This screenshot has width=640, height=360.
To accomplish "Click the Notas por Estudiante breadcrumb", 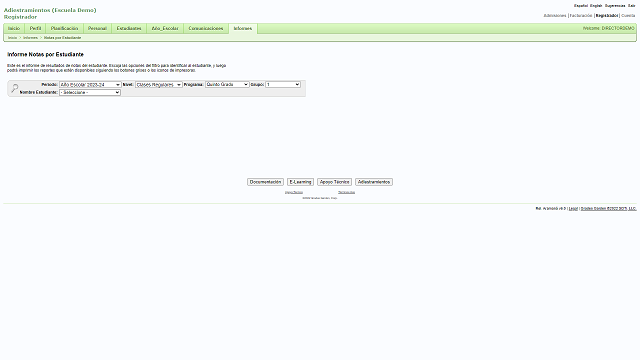I will [62, 38].
